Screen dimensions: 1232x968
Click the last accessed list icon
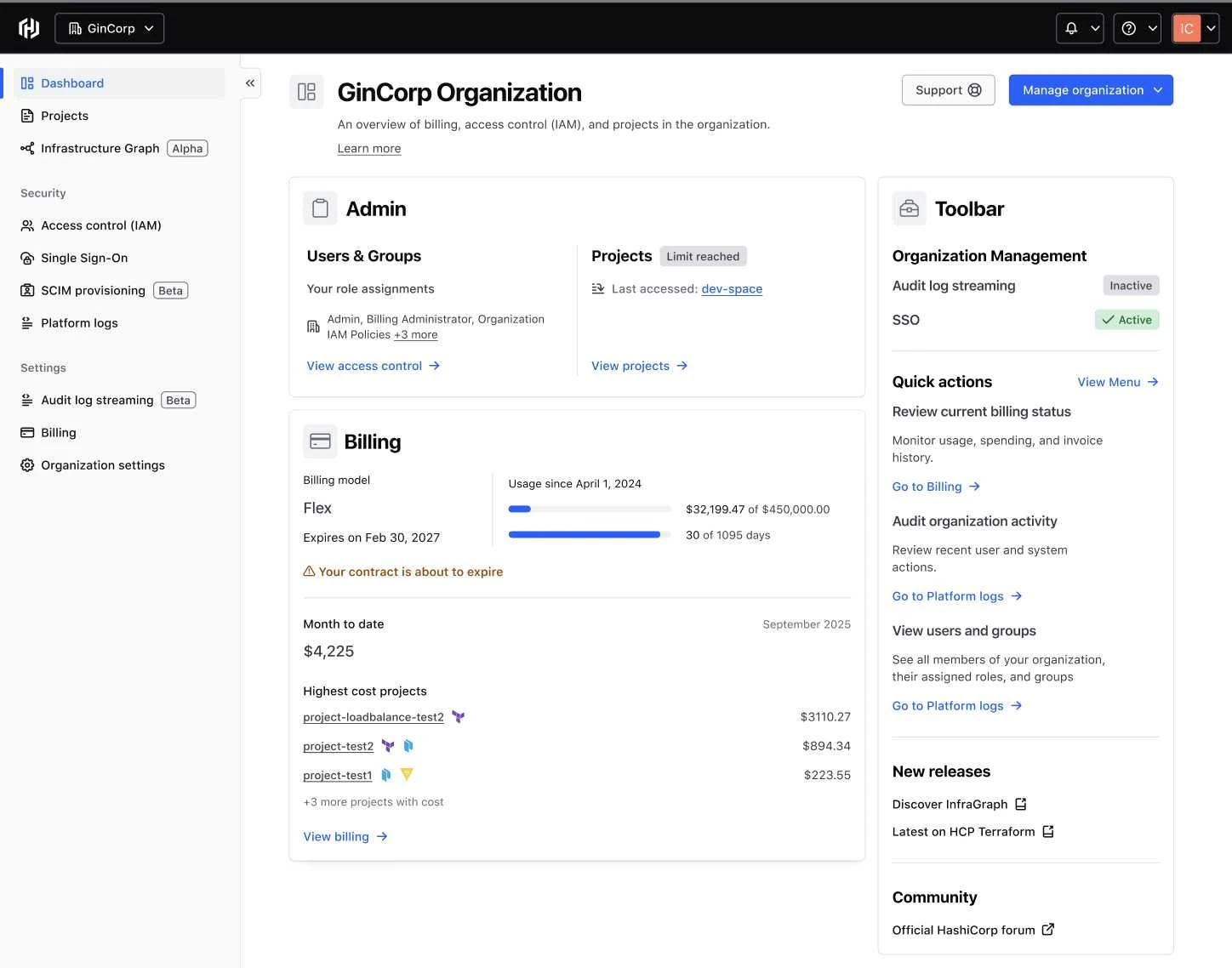click(598, 289)
